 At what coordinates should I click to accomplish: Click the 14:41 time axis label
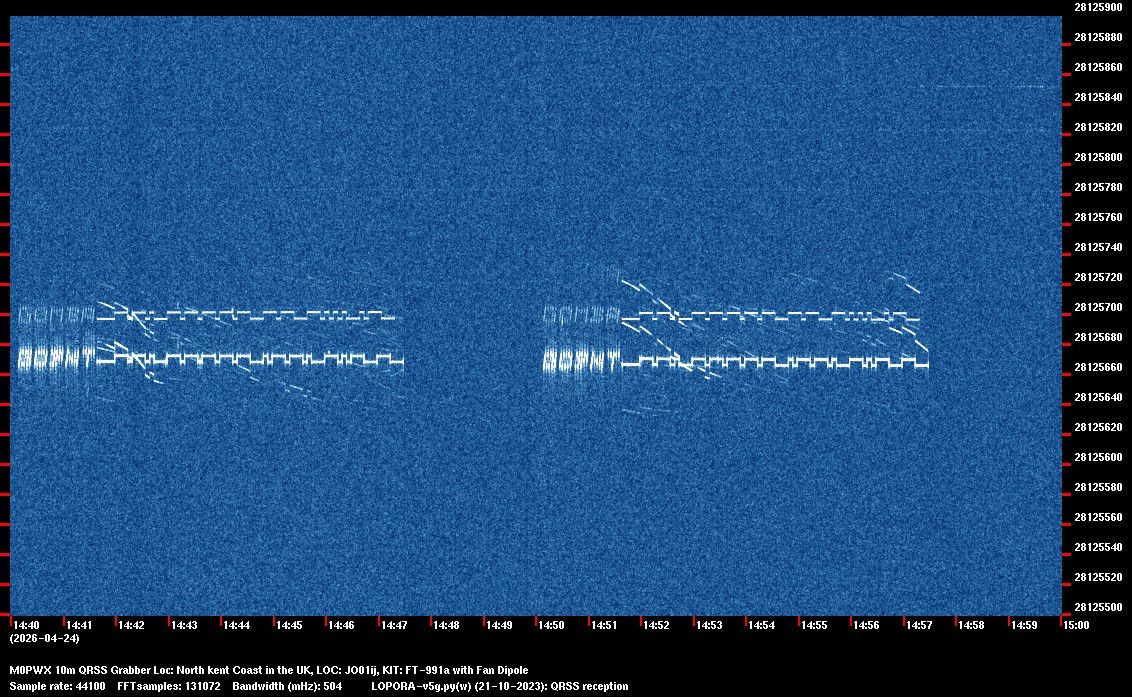[x=79, y=625]
